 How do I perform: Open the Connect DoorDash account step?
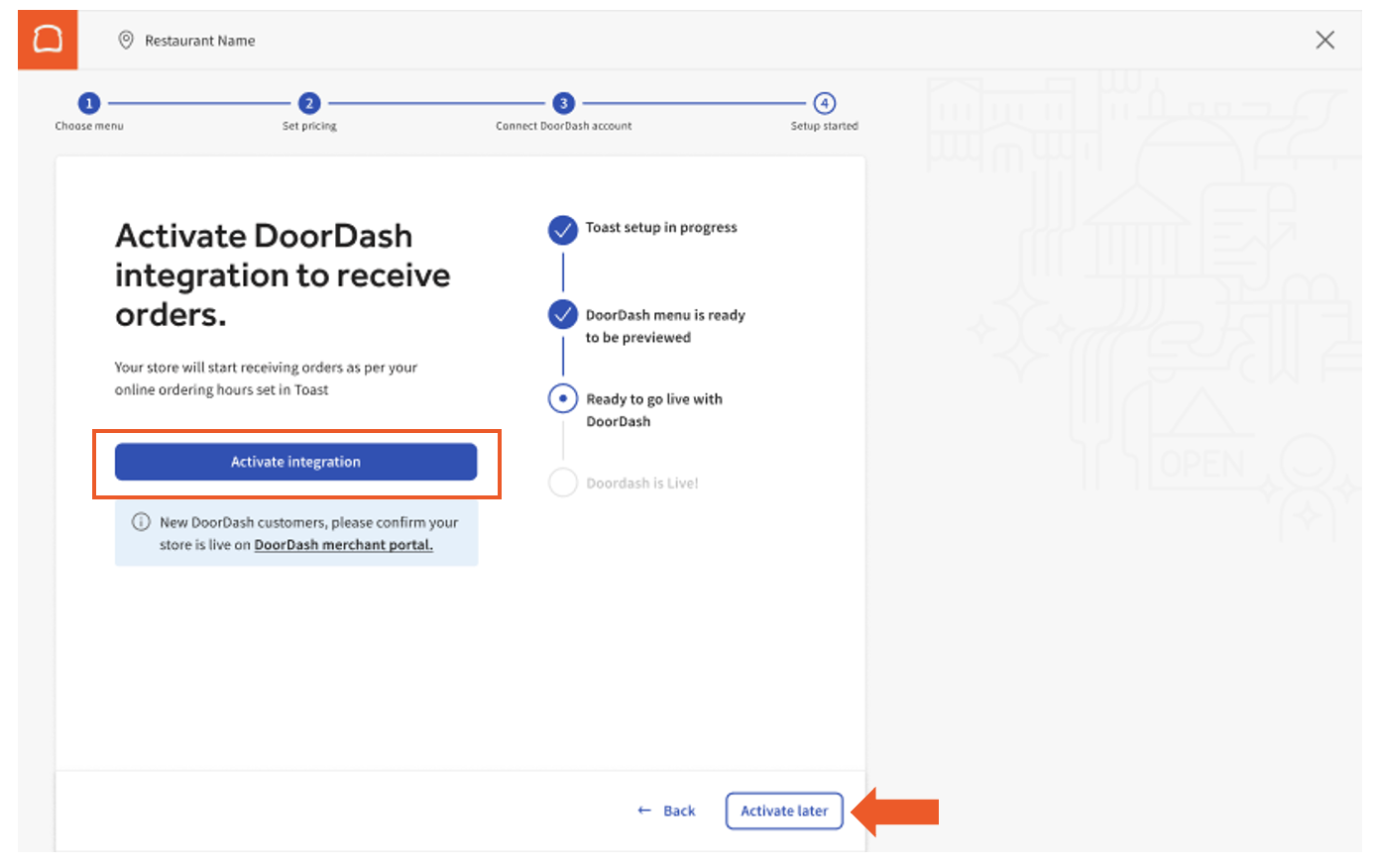click(563, 126)
